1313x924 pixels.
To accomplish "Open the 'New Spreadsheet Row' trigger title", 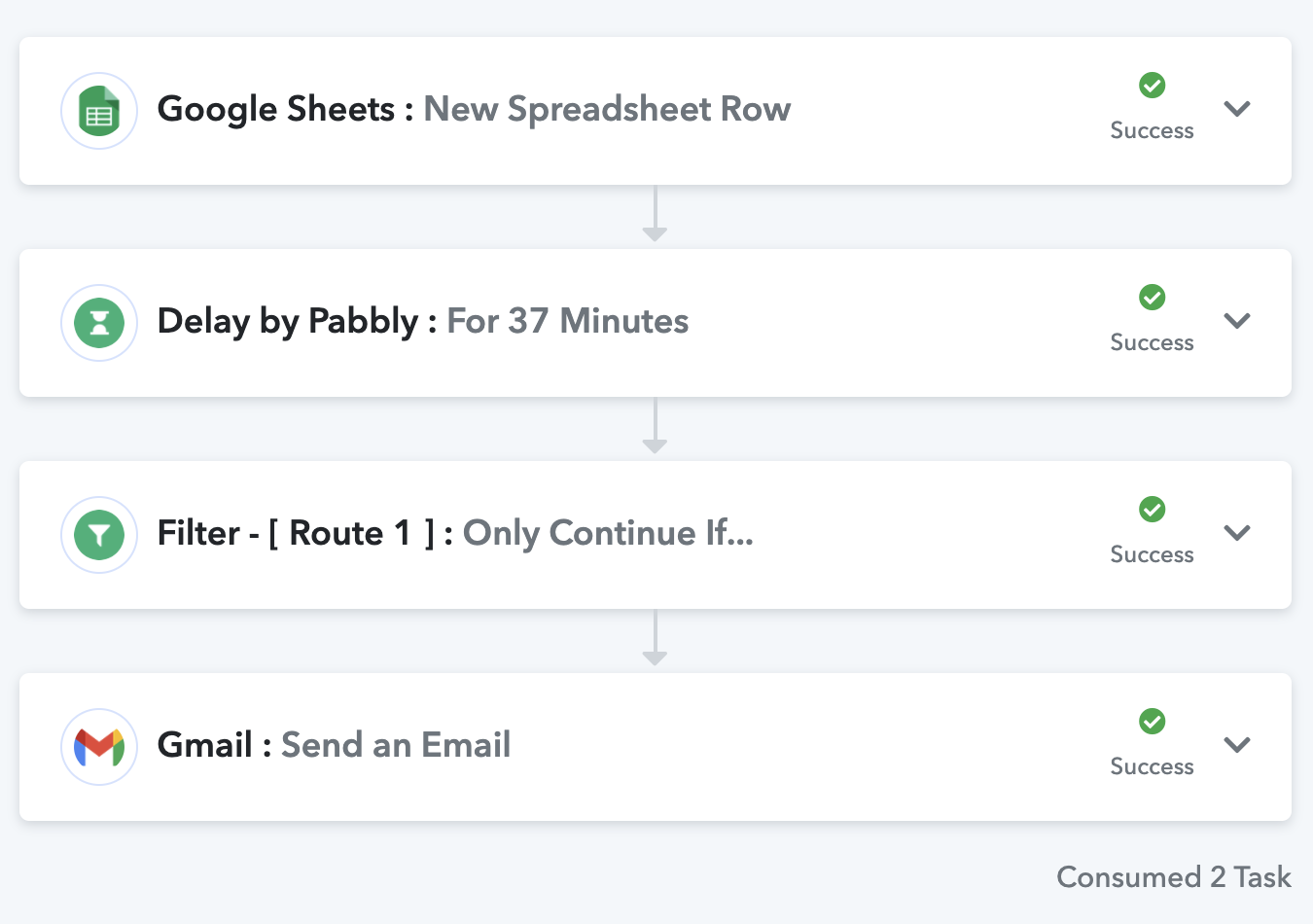I will pos(607,110).
